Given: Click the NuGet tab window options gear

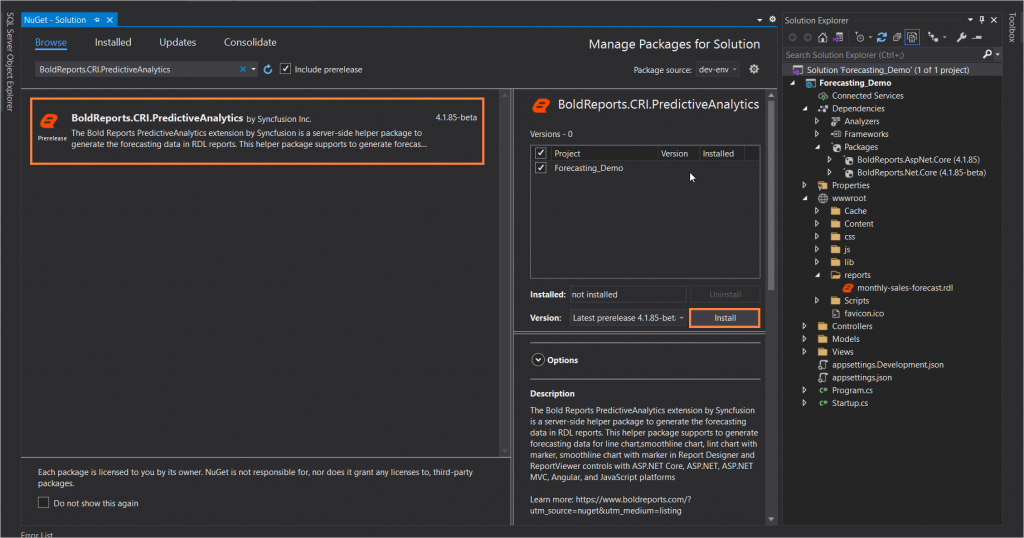Looking at the screenshot, I should click(772, 20).
